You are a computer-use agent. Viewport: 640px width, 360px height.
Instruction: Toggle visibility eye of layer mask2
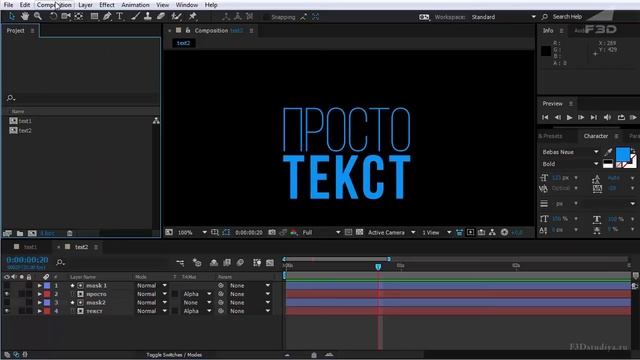click(x=7, y=302)
